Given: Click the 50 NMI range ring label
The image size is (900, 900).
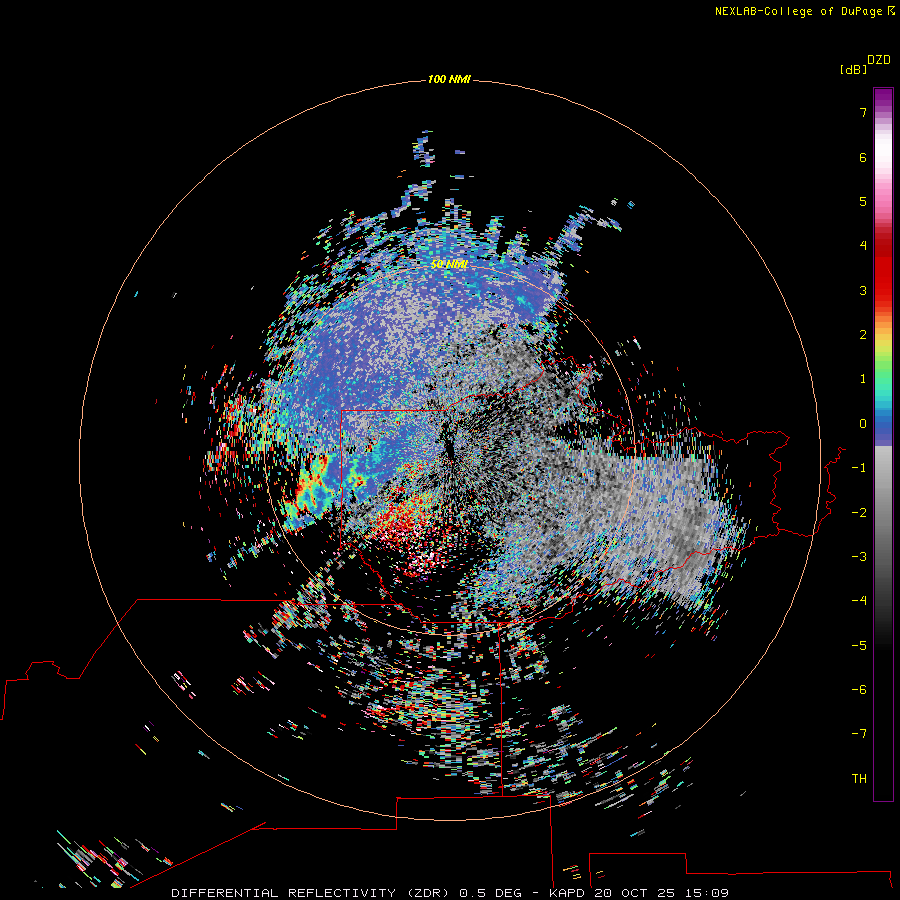Looking at the screenshot, I should [x=449, y=264].
